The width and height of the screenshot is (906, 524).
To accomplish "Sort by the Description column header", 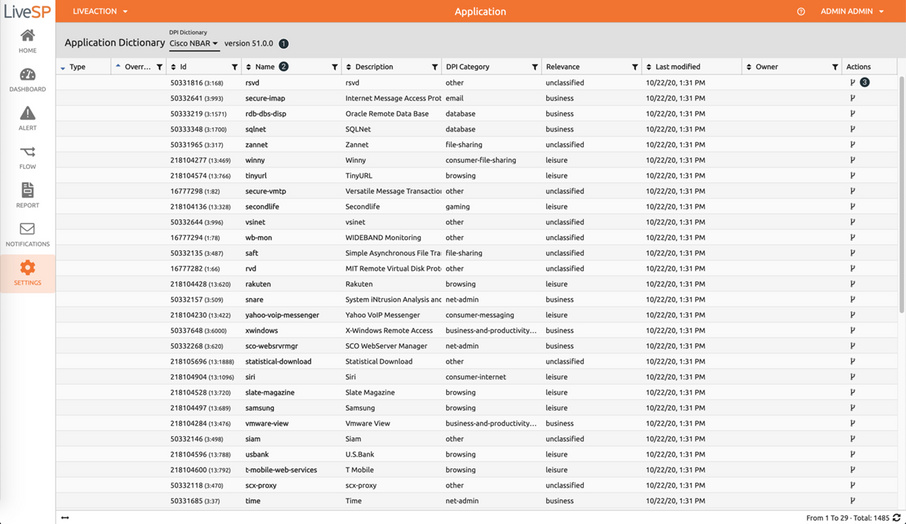I will pyautogui.click(x=374, y=67).
